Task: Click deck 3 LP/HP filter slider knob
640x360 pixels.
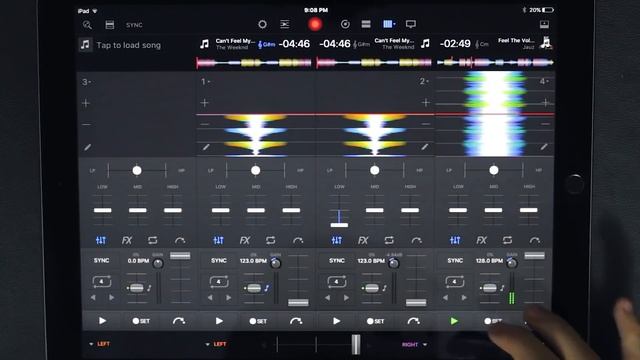Action: tap(137, 171)
